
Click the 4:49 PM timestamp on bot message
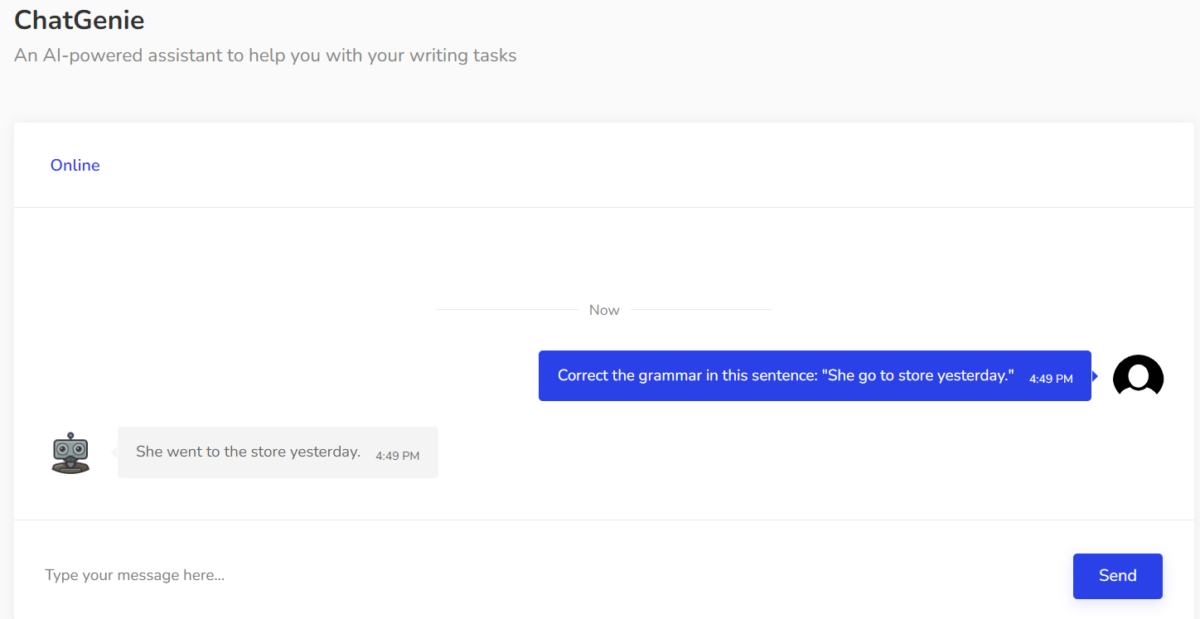click(397, 455)
